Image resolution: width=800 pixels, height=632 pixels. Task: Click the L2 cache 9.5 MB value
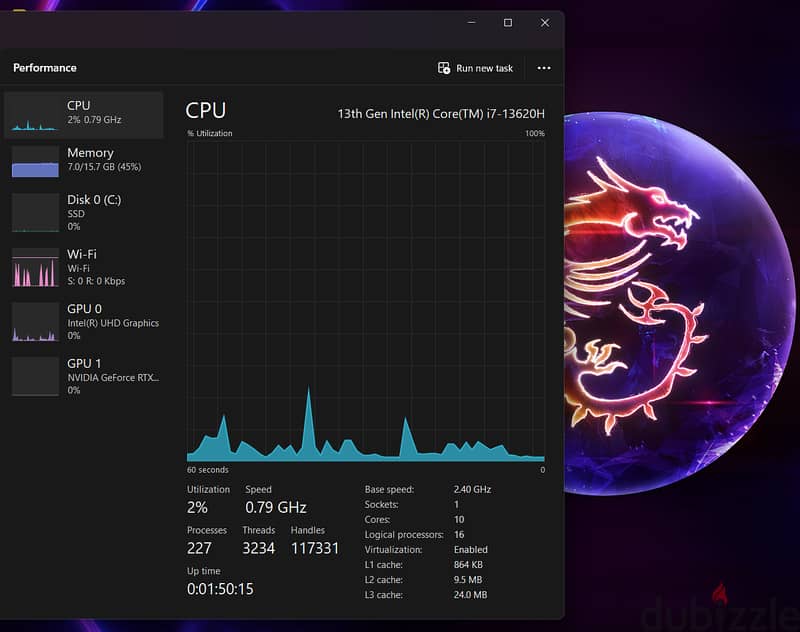coord(468,579)
